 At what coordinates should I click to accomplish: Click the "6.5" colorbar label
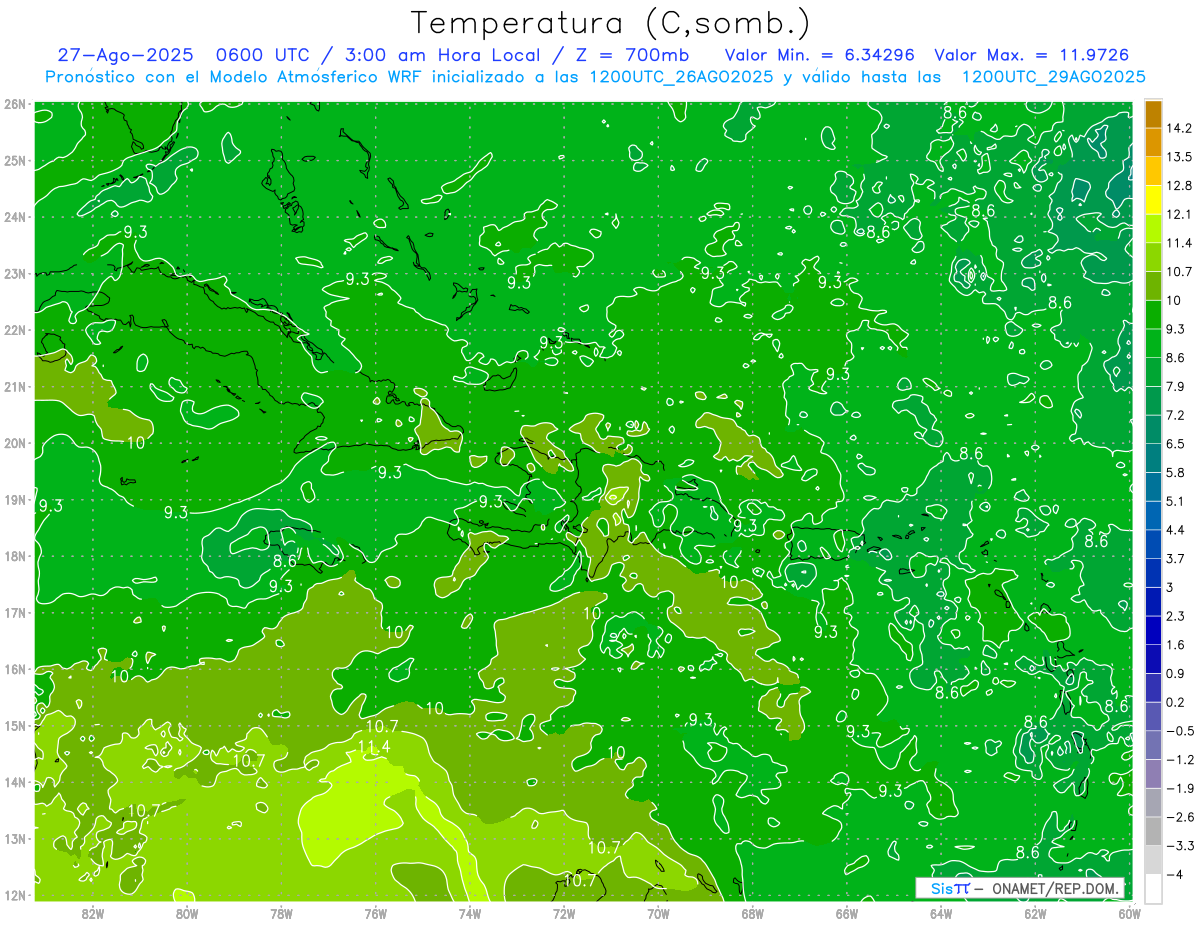(x=1176, y=444)
